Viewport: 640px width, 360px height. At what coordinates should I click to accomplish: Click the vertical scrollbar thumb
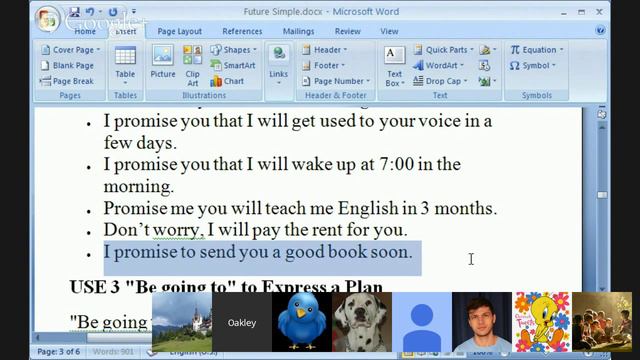click(x=602, y=195)
